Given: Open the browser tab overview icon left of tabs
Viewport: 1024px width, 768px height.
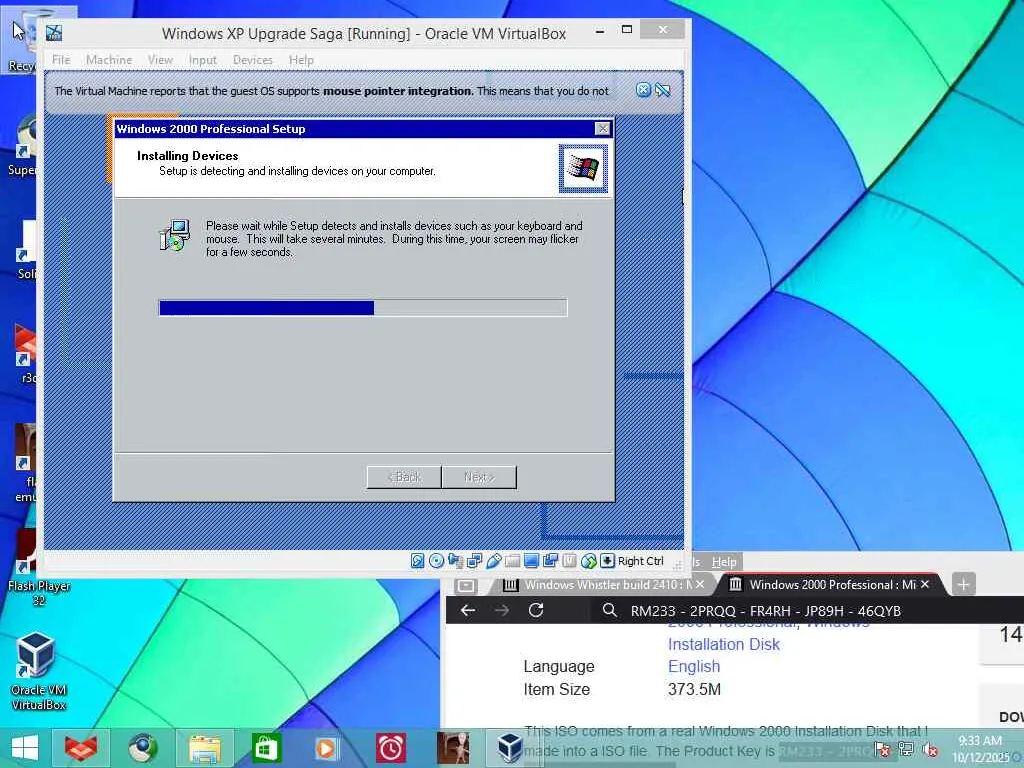Looking at the screenshot, I should pyautogui.click(x=466, y=584).
